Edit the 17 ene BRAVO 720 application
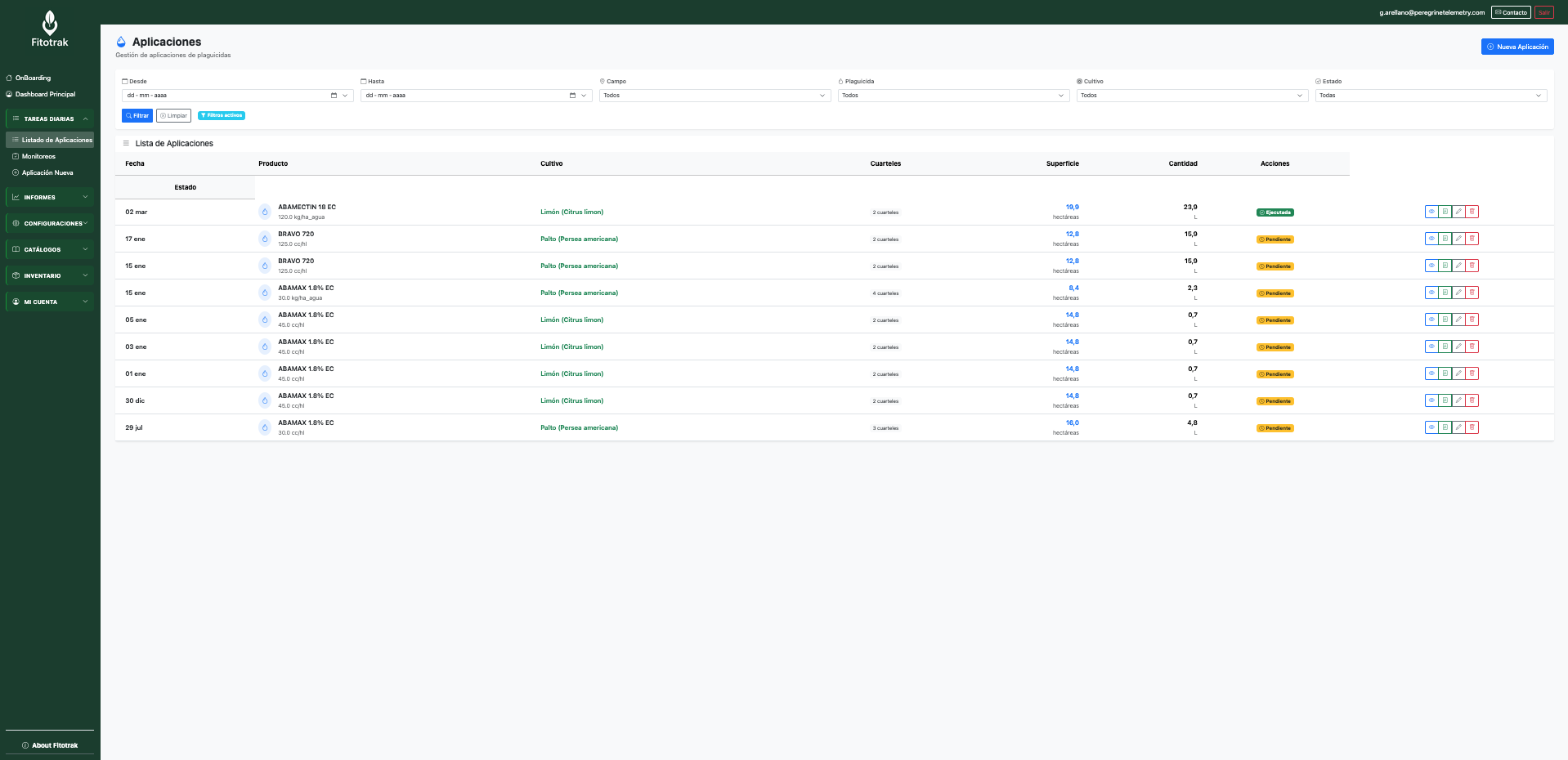 point(1458,239)
